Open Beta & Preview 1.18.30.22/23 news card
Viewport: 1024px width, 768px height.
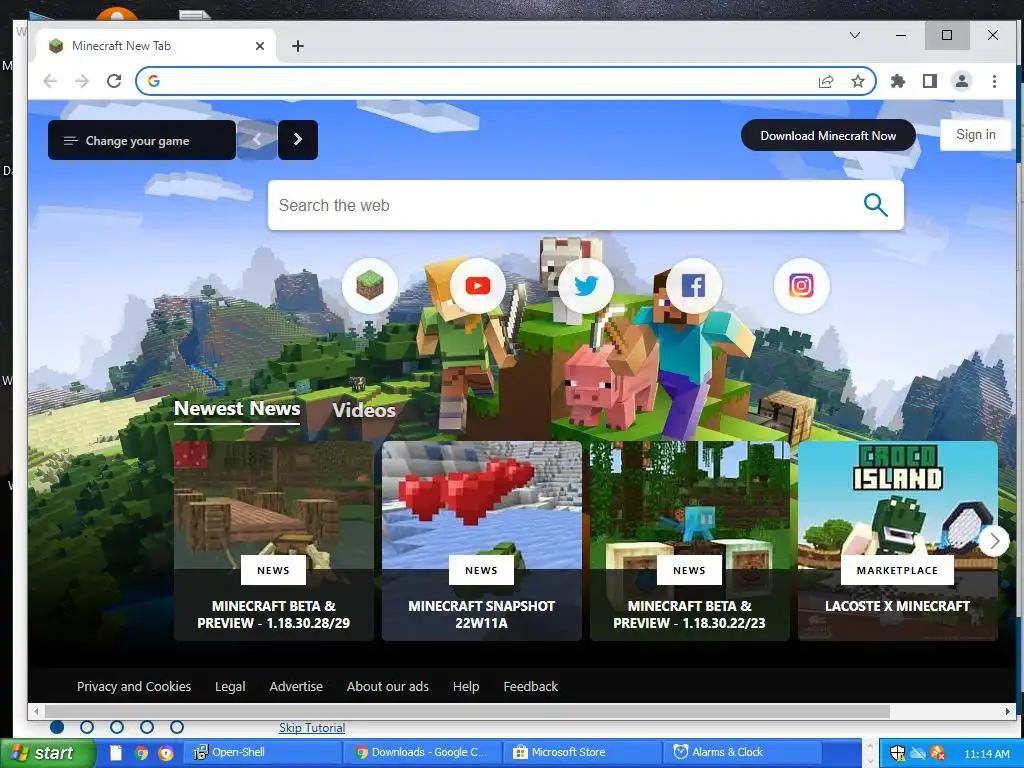click(x=690, y=541)
